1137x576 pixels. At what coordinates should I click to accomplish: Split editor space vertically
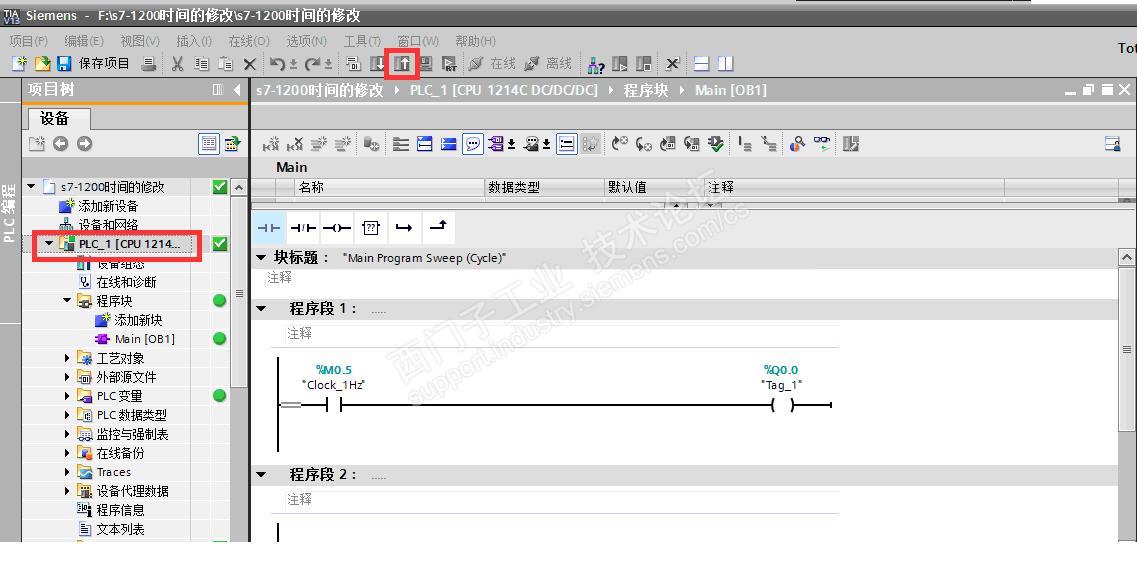pyautogui.click(x=726, y=64)
